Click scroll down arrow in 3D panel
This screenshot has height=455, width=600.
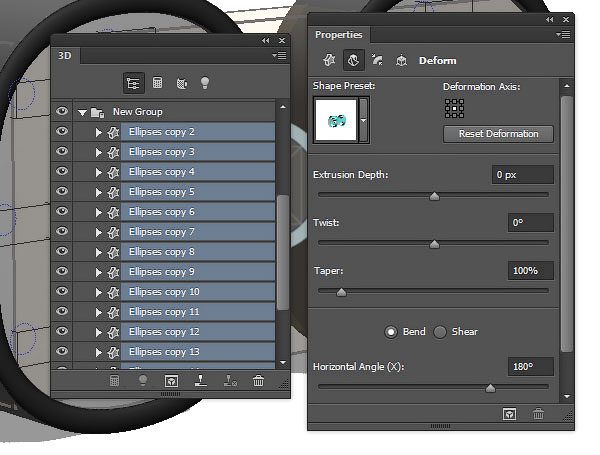pyautogui.click(x=283, y=362)
